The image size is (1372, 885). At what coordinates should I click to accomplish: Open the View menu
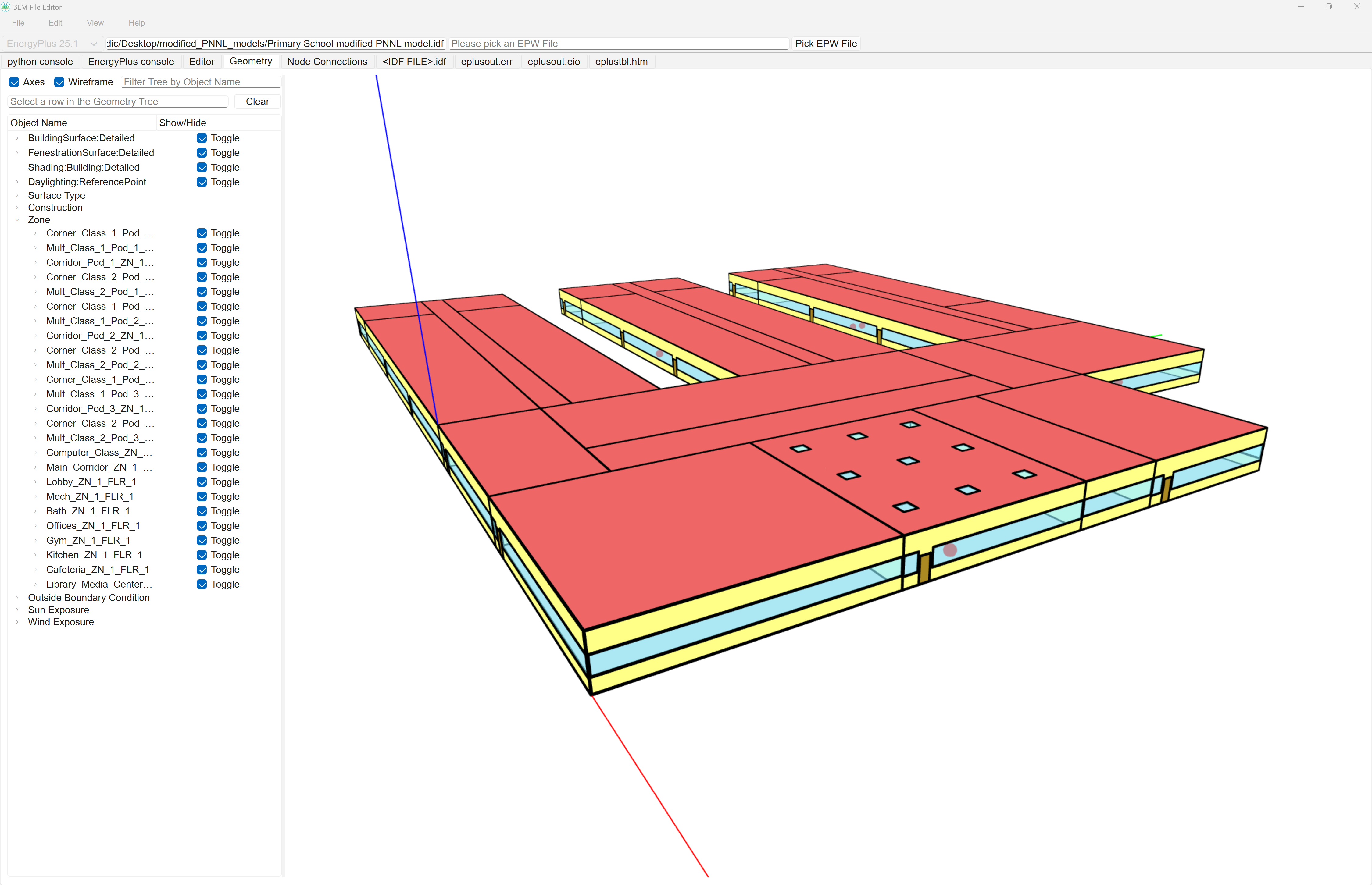(95, 23)
